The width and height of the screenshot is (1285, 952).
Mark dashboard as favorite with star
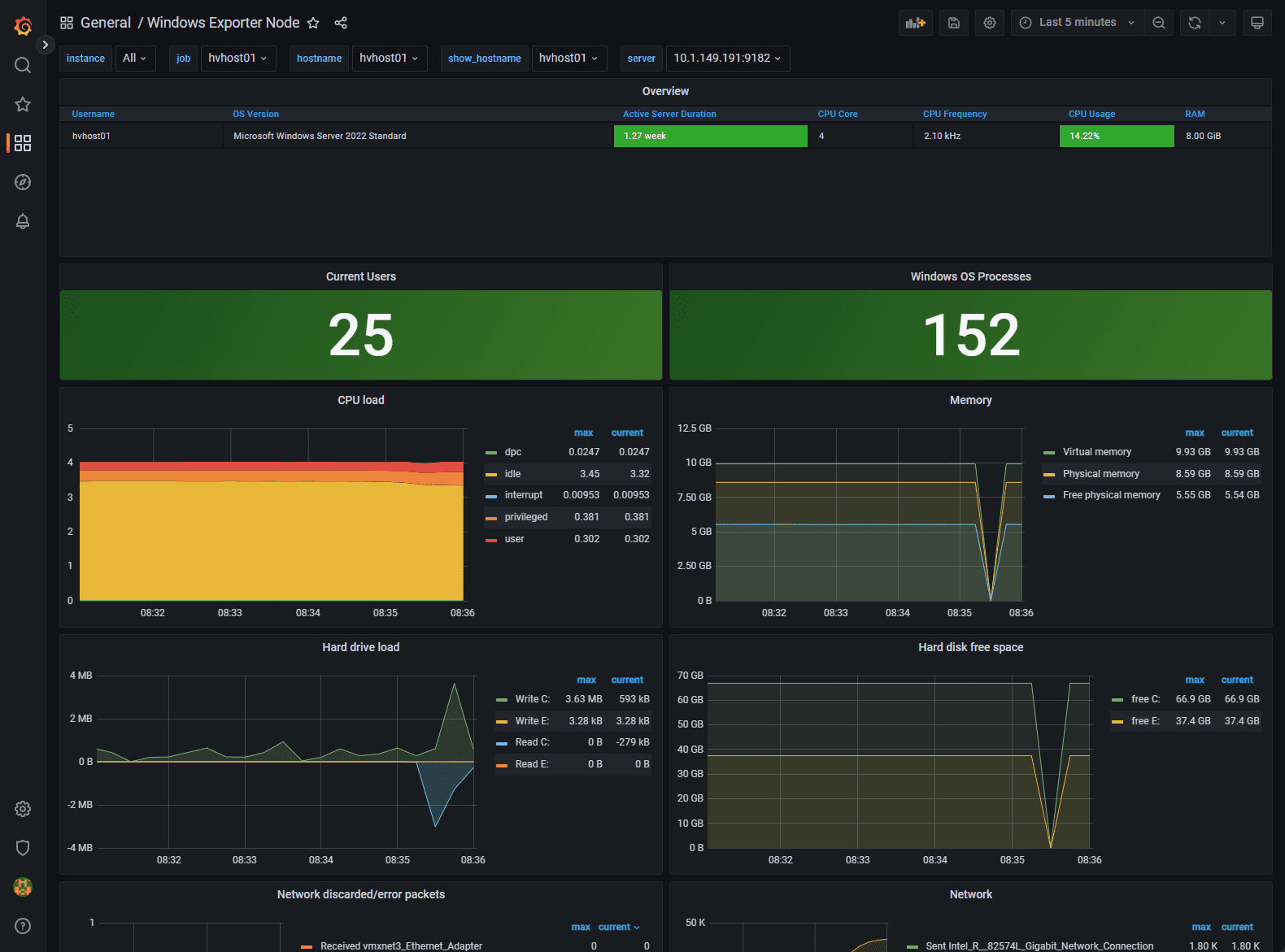(313, 23)
